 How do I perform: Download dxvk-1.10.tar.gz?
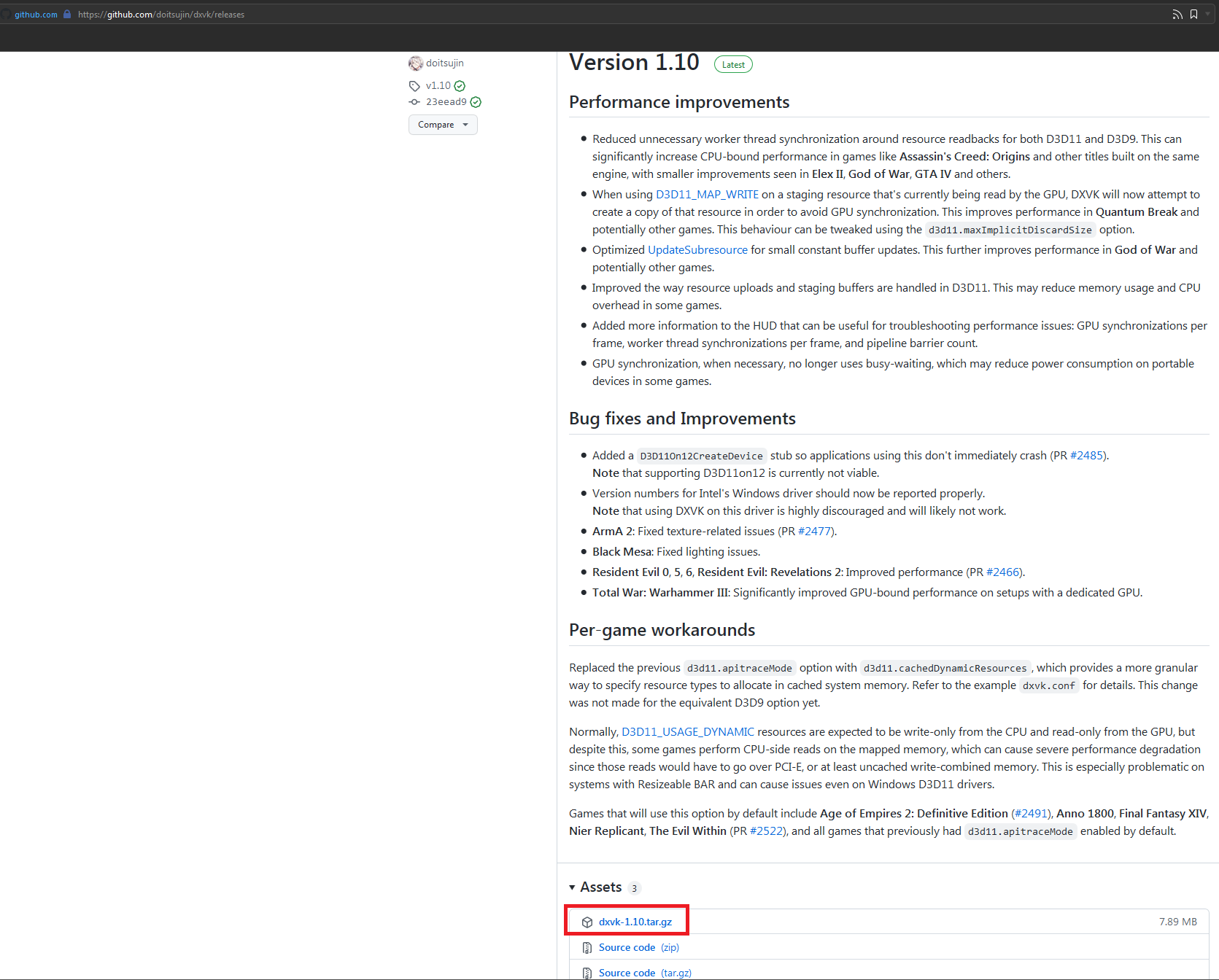click(x=635, y=922)
